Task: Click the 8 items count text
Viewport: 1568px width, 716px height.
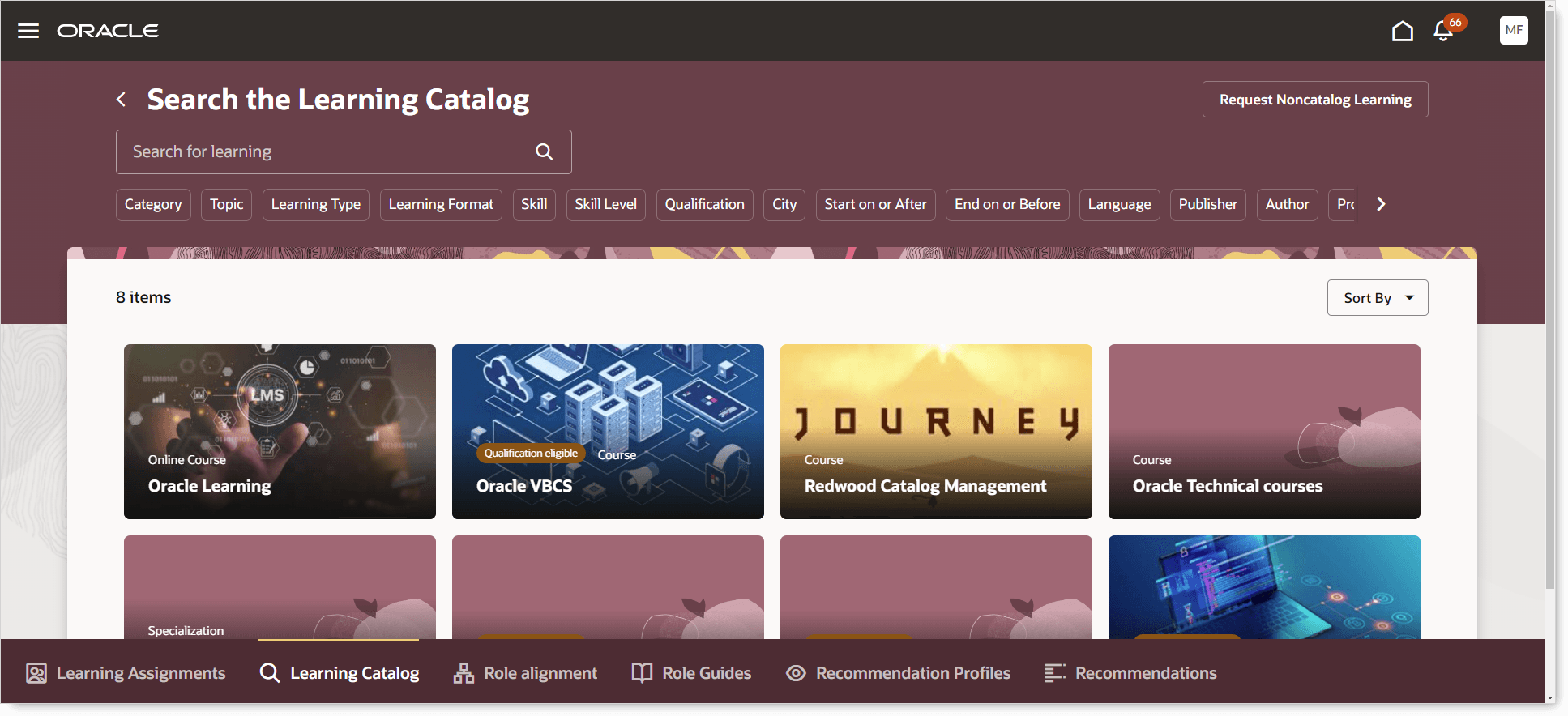Action: click(143, 297)
